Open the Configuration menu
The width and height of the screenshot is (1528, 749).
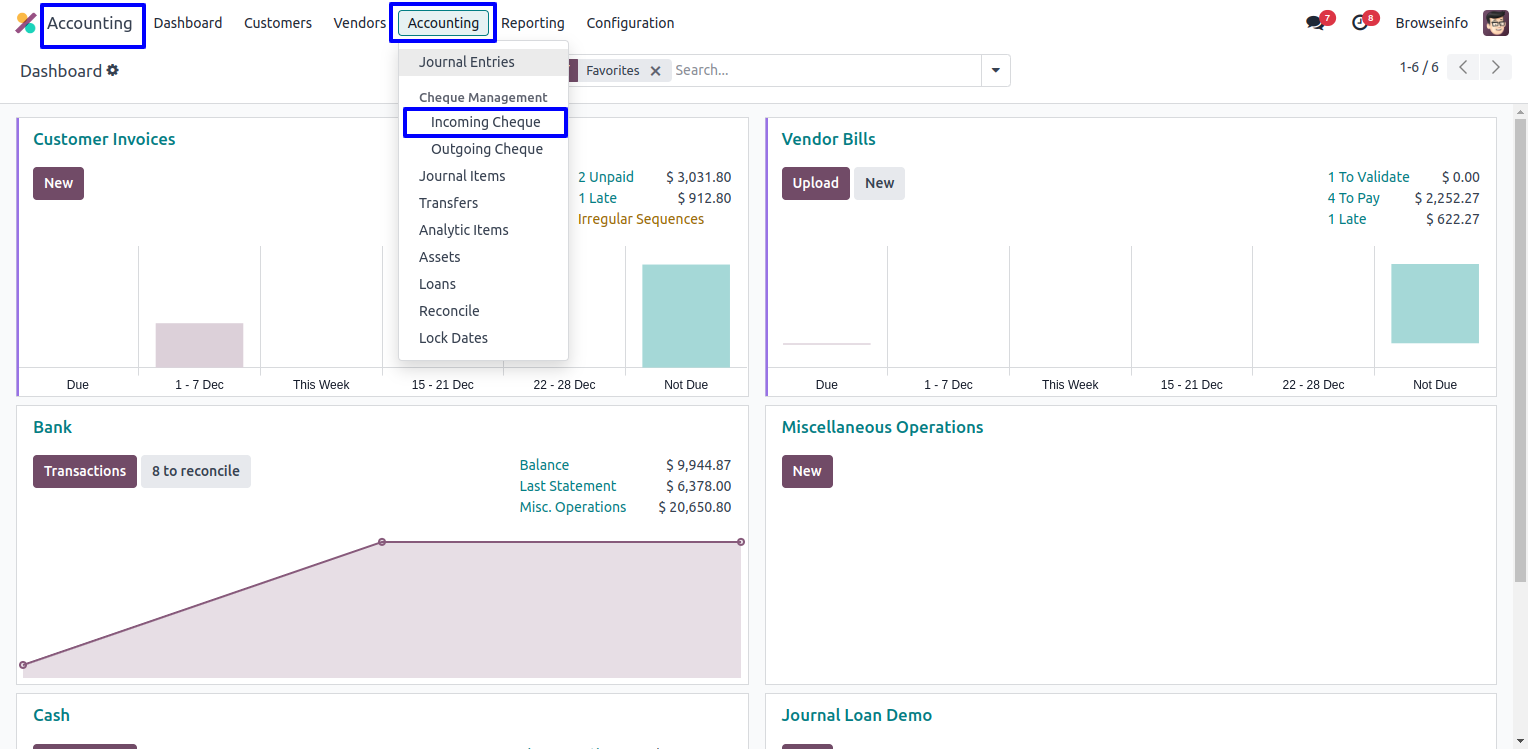coord(630,23)
